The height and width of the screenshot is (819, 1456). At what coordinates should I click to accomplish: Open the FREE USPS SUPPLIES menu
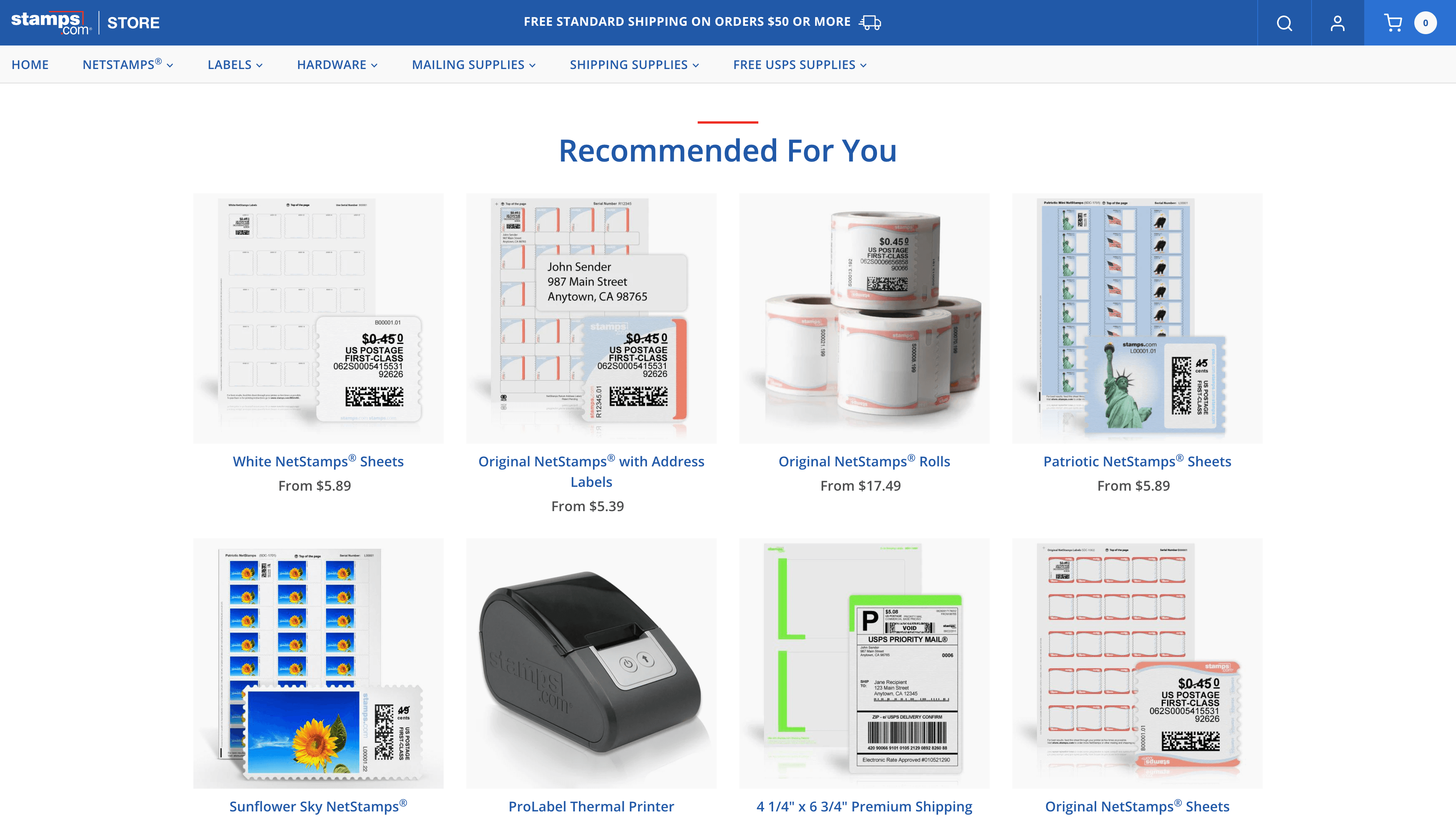pyautogui.click(x=800, y=64)
